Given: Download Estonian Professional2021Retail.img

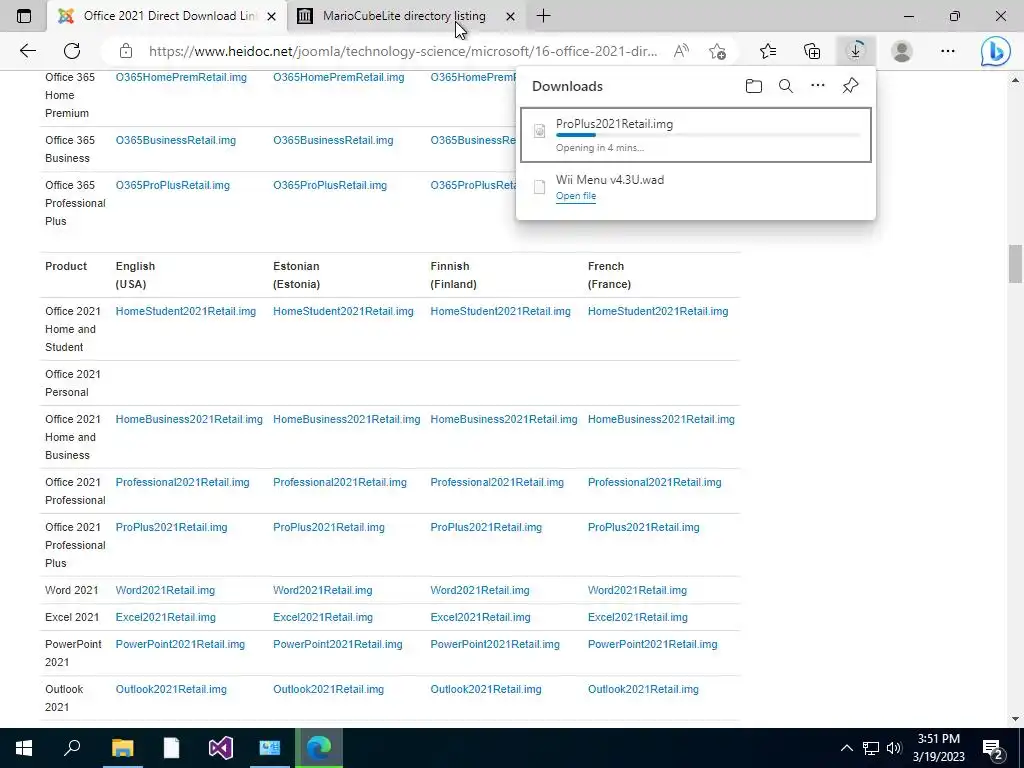Looking at the screenshot, I should click(x=340, y=482).
